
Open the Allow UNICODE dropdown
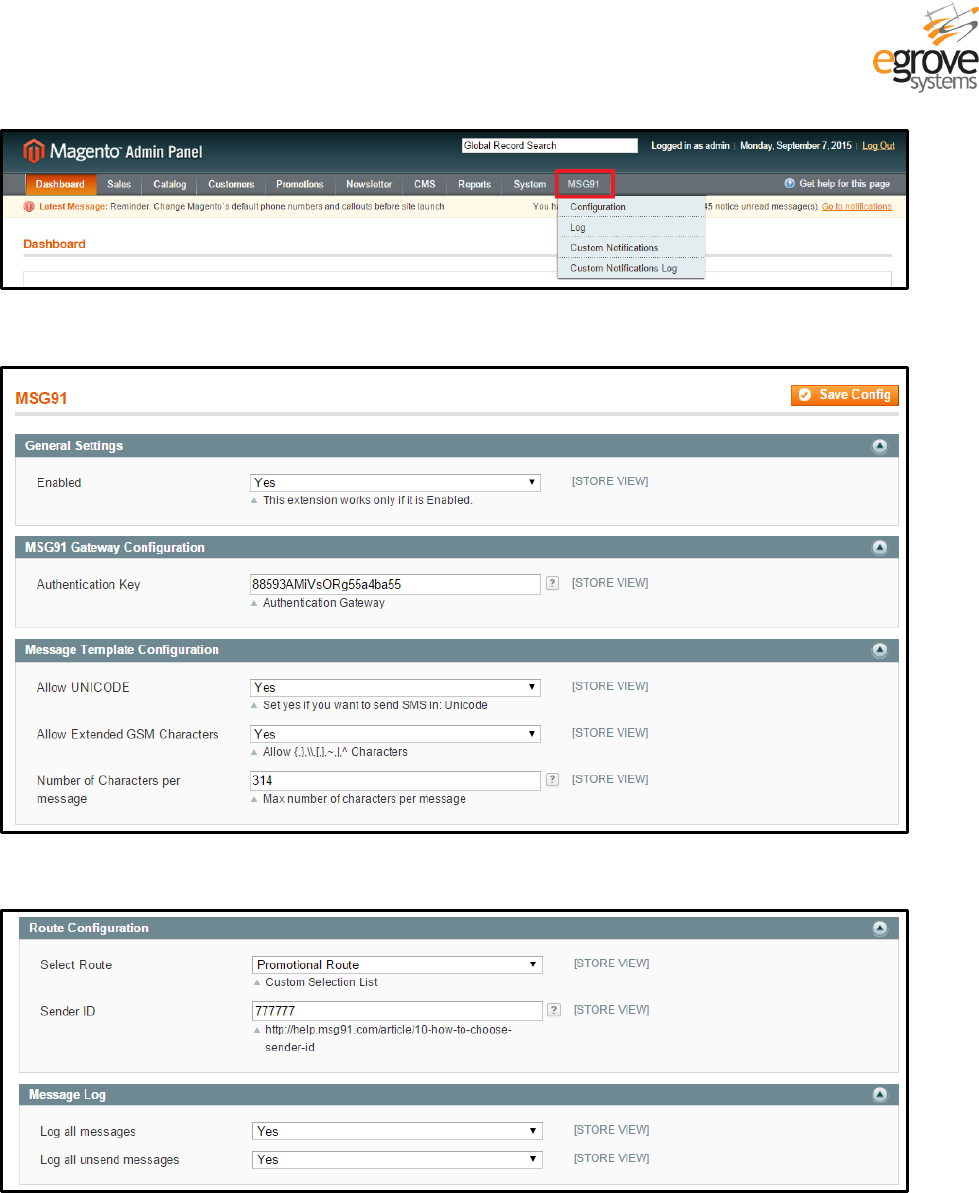pyautogui.click(x=396, y=687)
